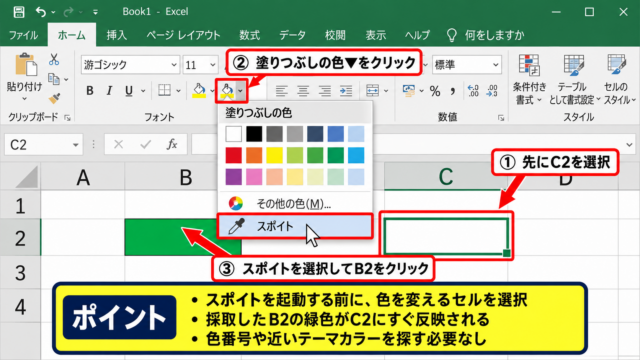640x360 pixels.
Task: Open the Copy options dropdown arrow
Action: (66, 80)
